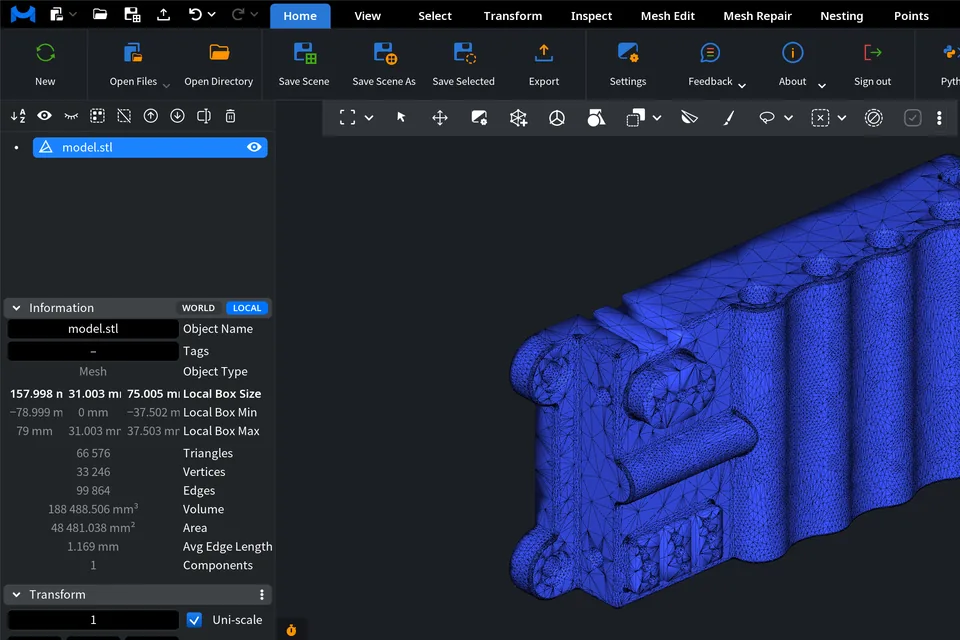Click the undo arrow in the title bar
The width and height of the screenshot is (960, 640).
click(195, 14)
